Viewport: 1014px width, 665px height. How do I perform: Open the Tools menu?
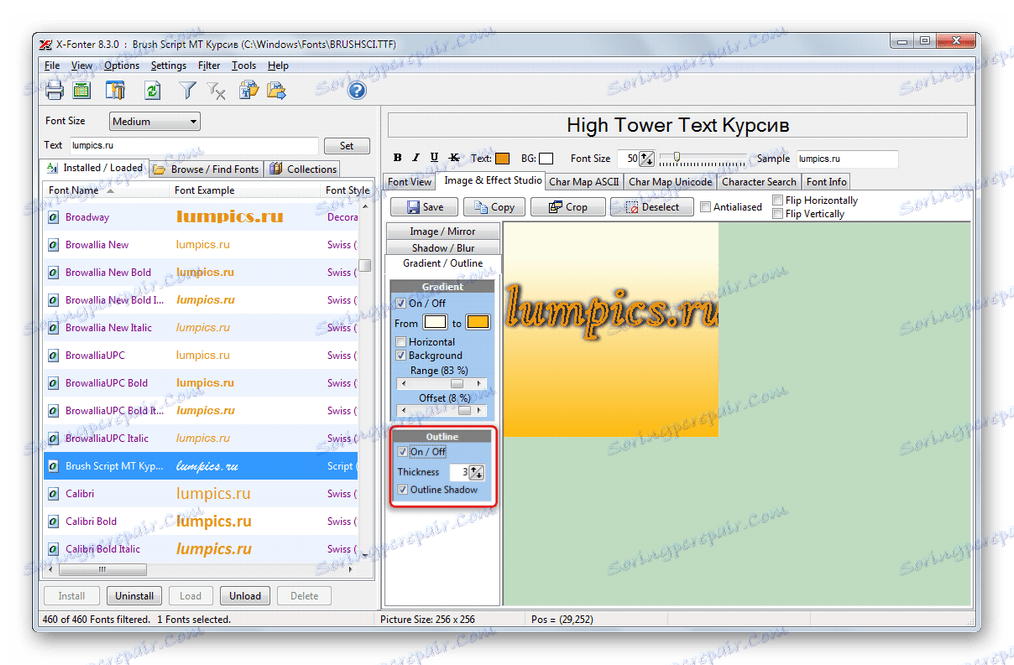pos(244,65)
